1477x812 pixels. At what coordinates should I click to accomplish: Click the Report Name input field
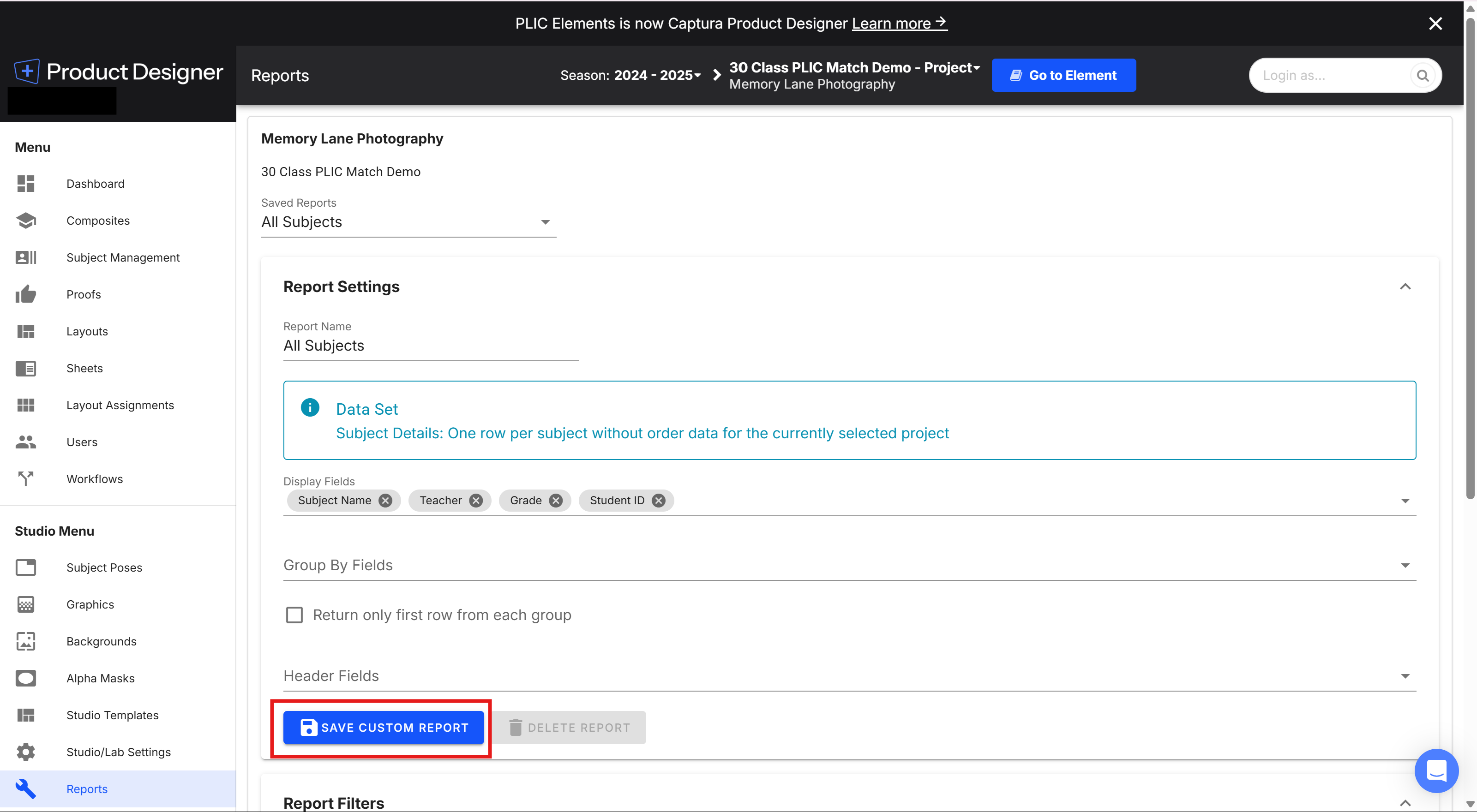pyautogui.click(x=431, y=346)
